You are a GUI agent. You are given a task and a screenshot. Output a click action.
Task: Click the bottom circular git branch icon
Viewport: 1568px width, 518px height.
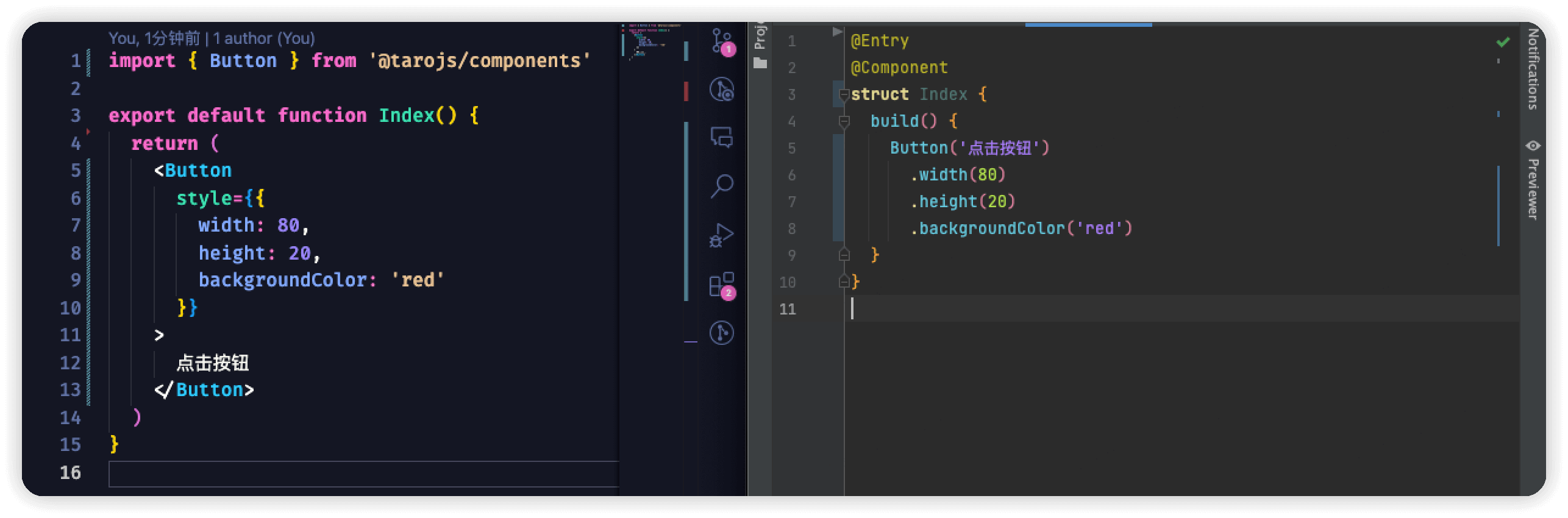pyautogui.click(x=722, y=333)
